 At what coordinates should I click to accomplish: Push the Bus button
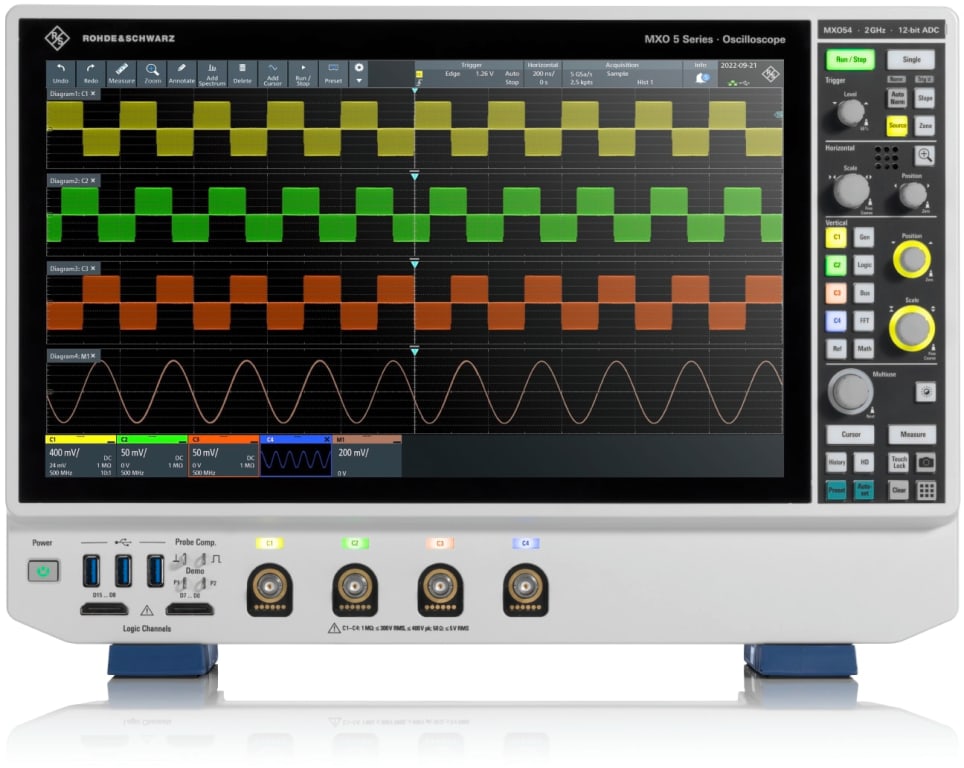point(864,293)
